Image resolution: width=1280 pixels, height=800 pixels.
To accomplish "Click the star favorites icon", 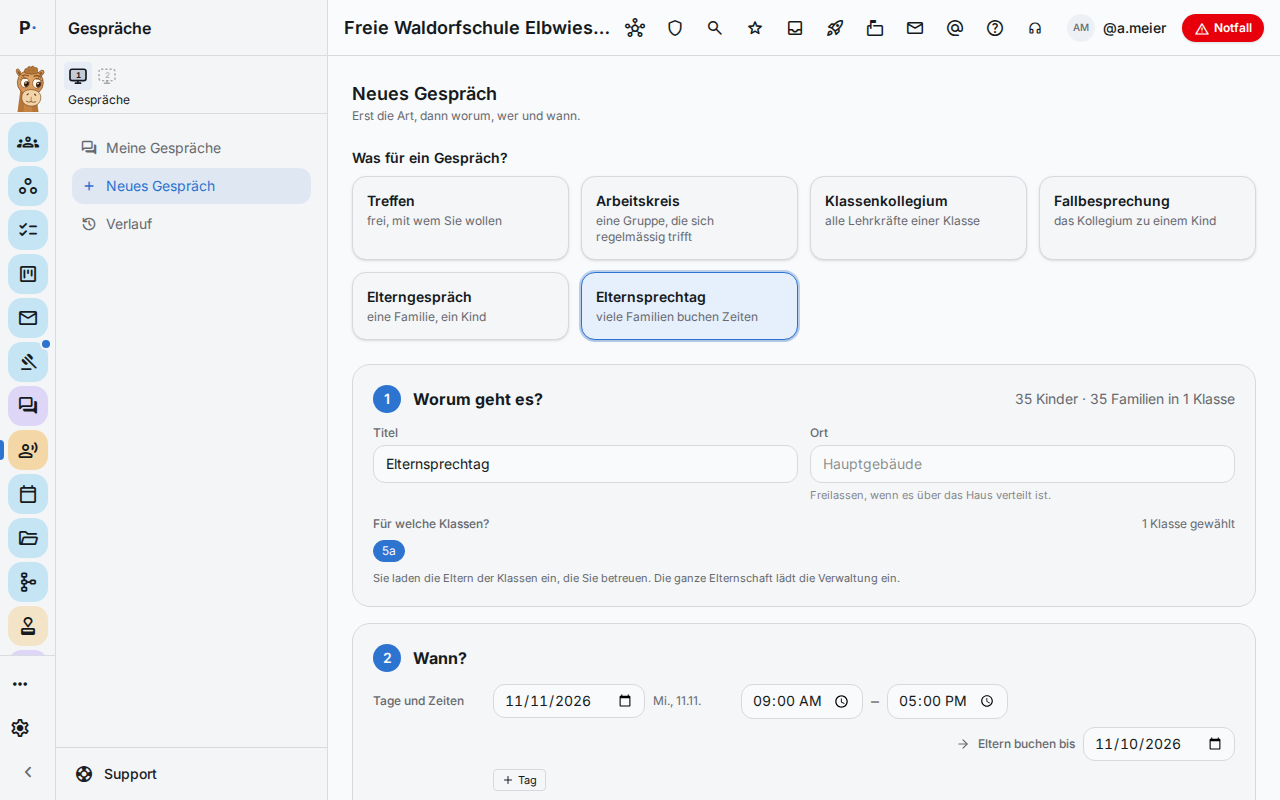I will (x=755, y=28).
